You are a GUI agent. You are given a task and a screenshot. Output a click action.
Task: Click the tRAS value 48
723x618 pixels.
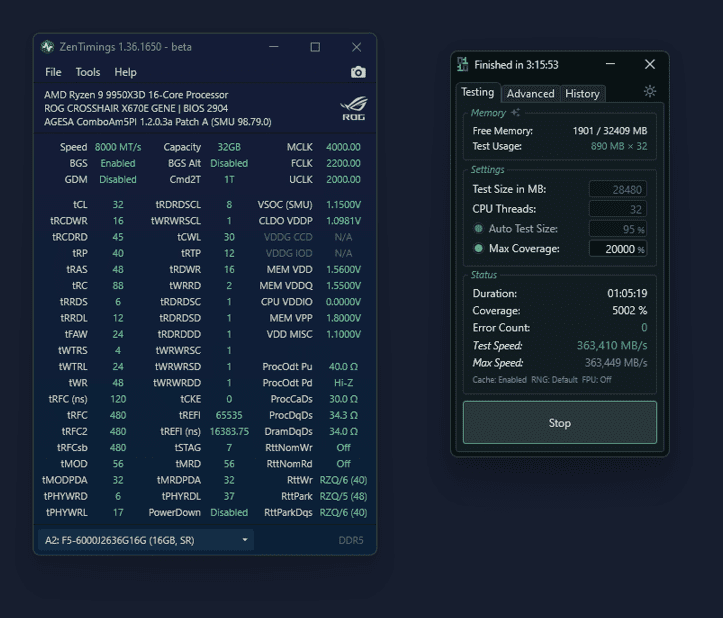(x=118, y=269)
